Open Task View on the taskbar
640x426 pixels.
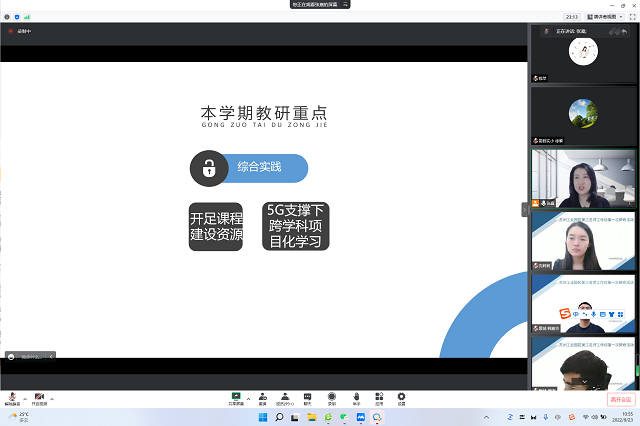click(295, 417)
